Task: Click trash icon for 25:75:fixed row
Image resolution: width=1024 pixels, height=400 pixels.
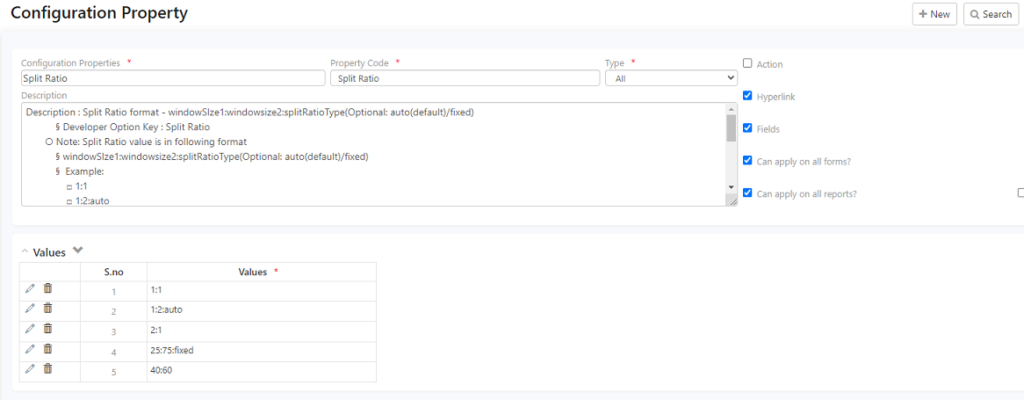Action: pyautogui.click(x=48, y=349)
